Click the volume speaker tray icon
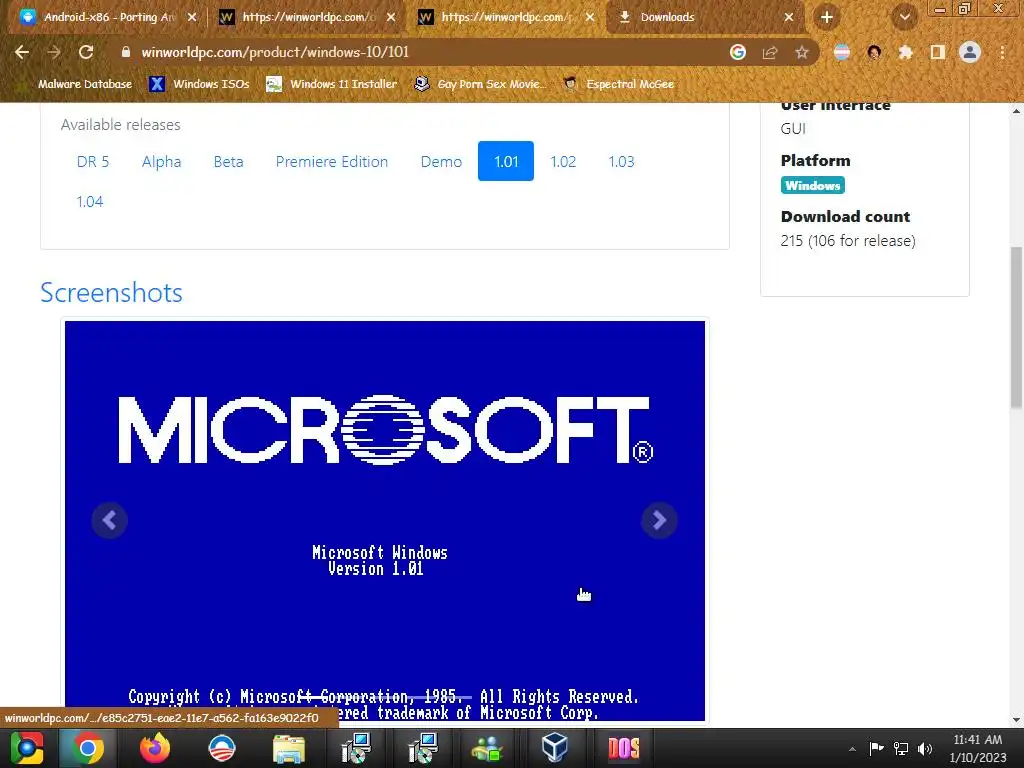The height and width of the screenshot is (768, 1024). 925,748
